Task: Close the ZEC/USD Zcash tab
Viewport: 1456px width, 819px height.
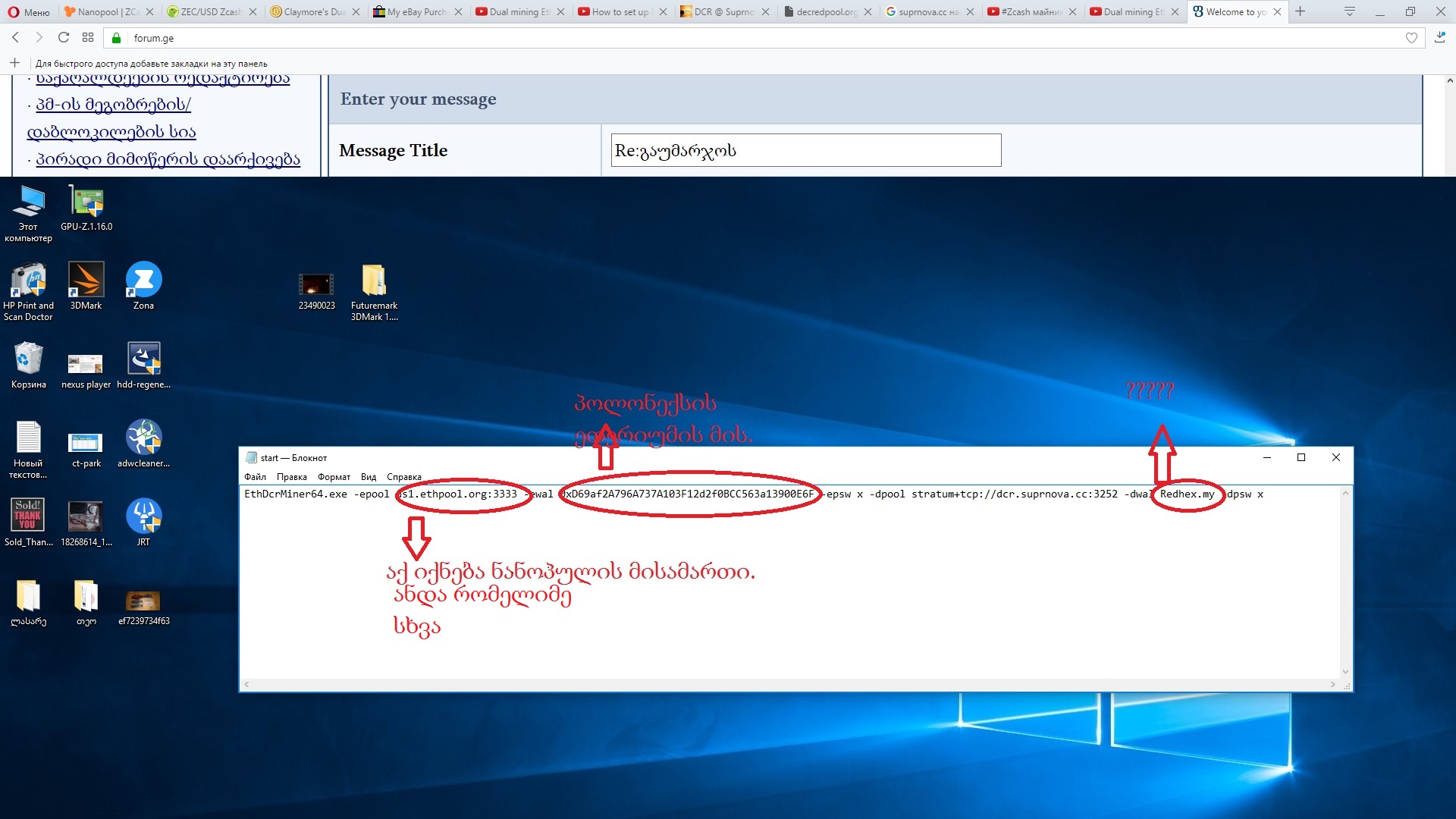Action: (x=253, y=11)
